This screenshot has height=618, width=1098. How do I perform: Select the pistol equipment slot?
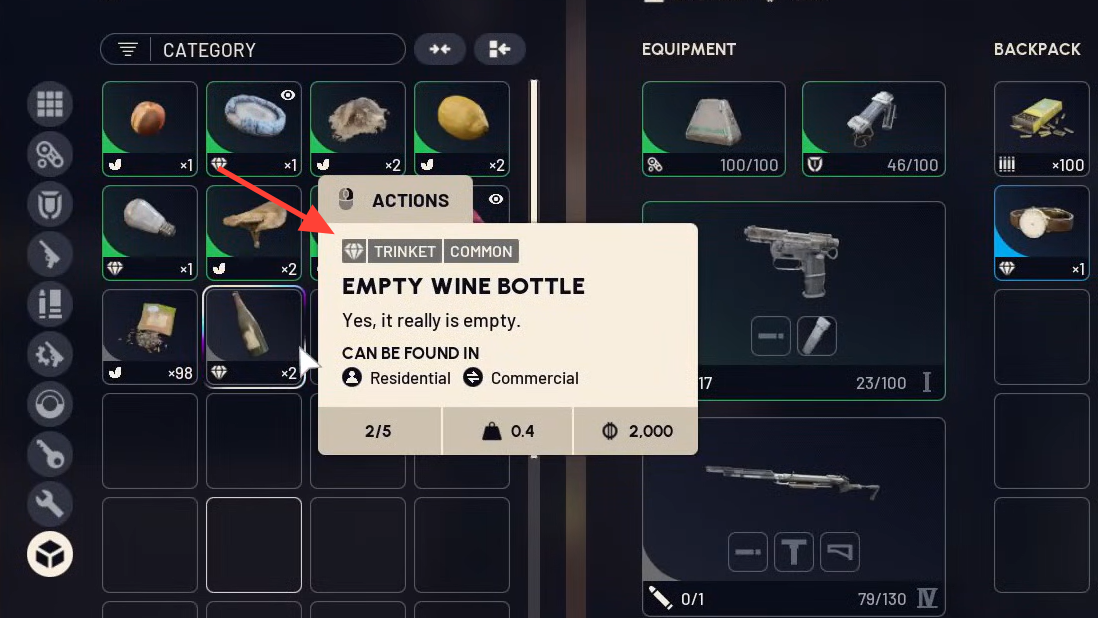click(x=793, y=301)
